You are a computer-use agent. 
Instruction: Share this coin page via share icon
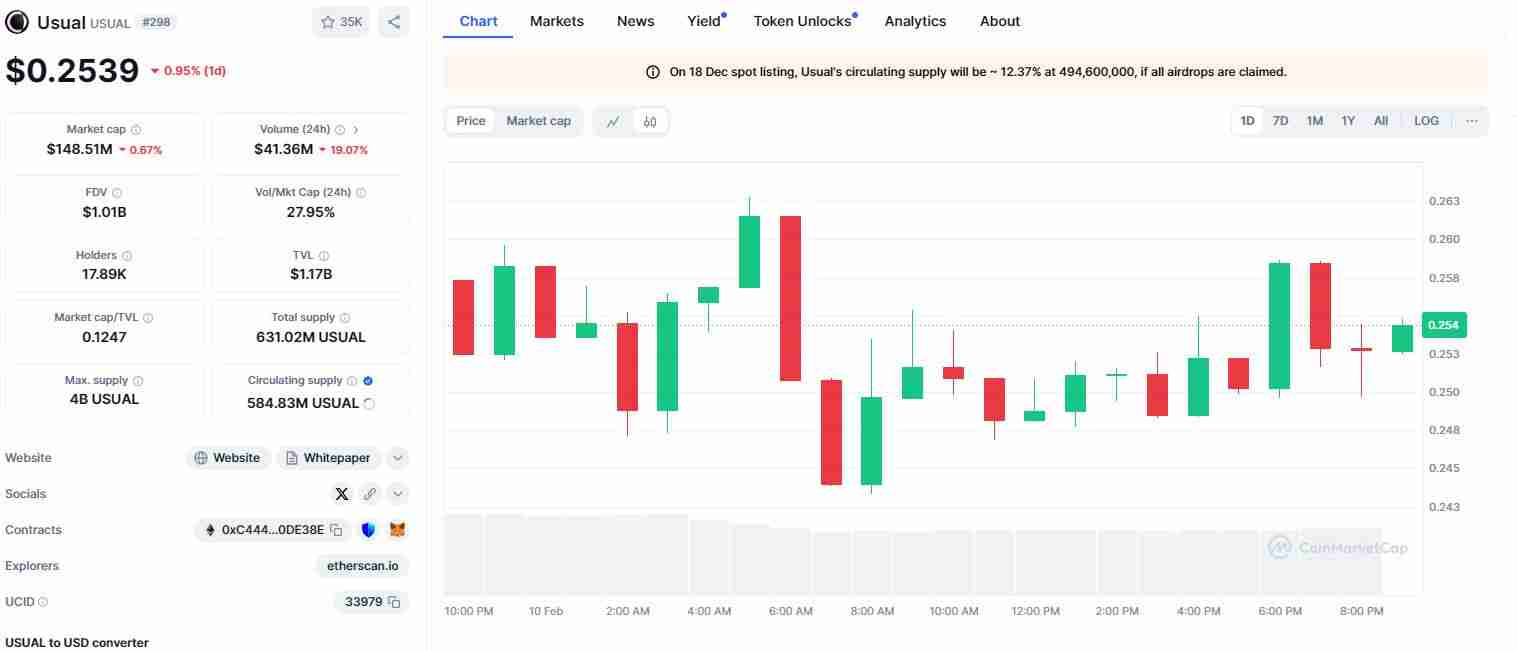(x=394, y=22)
